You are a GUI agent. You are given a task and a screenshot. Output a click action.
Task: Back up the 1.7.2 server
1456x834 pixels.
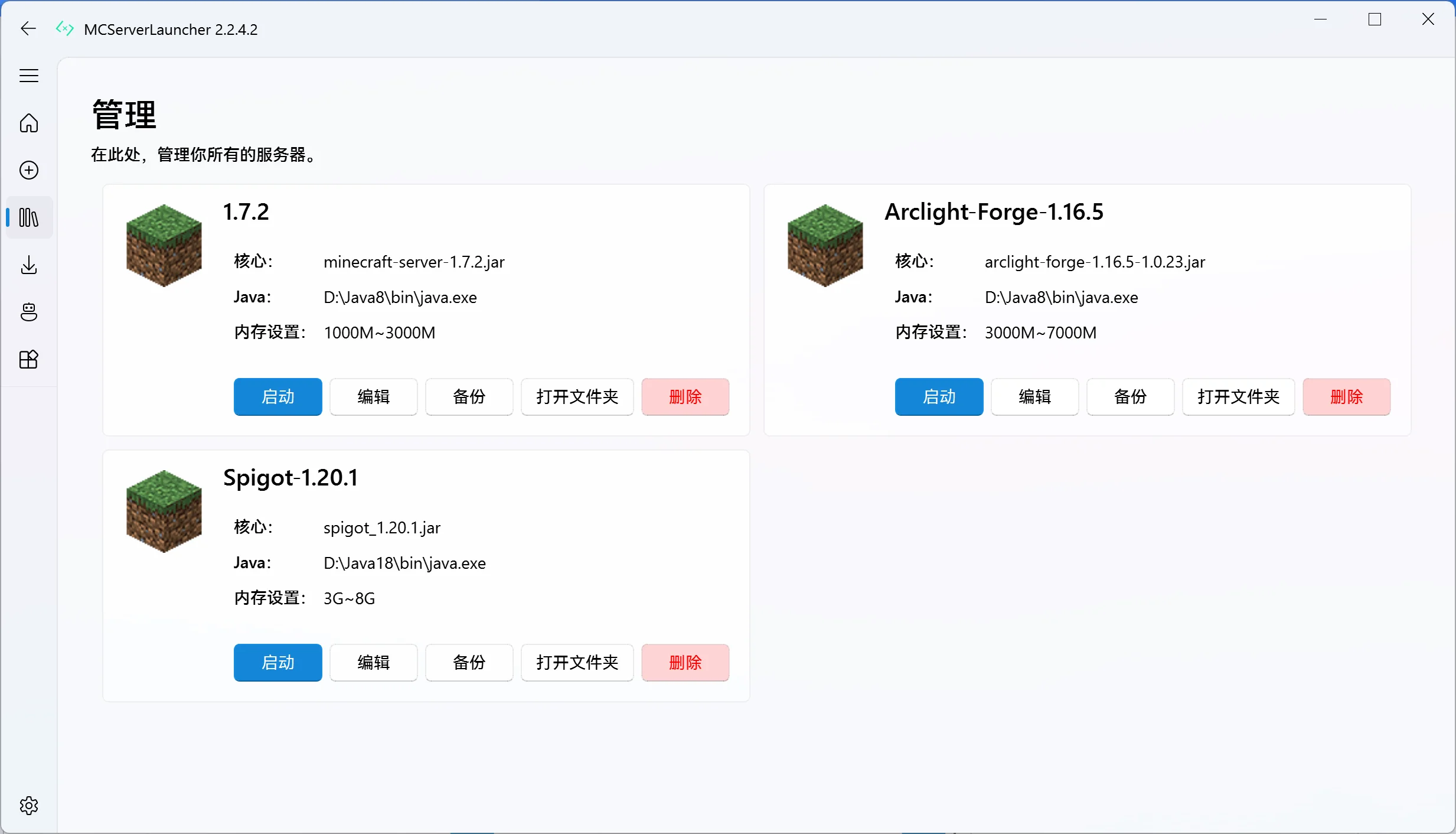(x=469, y=396)
